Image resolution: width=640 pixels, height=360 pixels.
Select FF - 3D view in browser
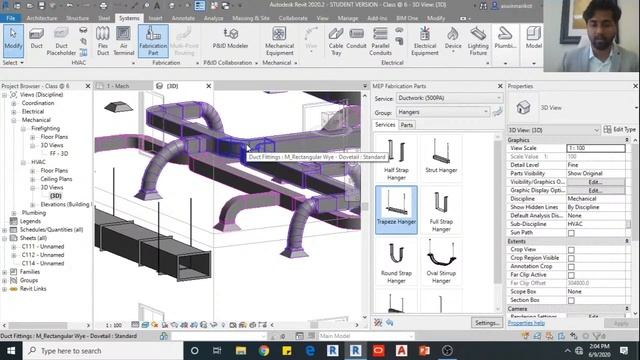tap(59, 154)
